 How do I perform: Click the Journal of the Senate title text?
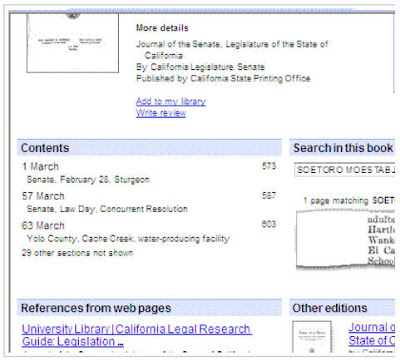point(232,50)
